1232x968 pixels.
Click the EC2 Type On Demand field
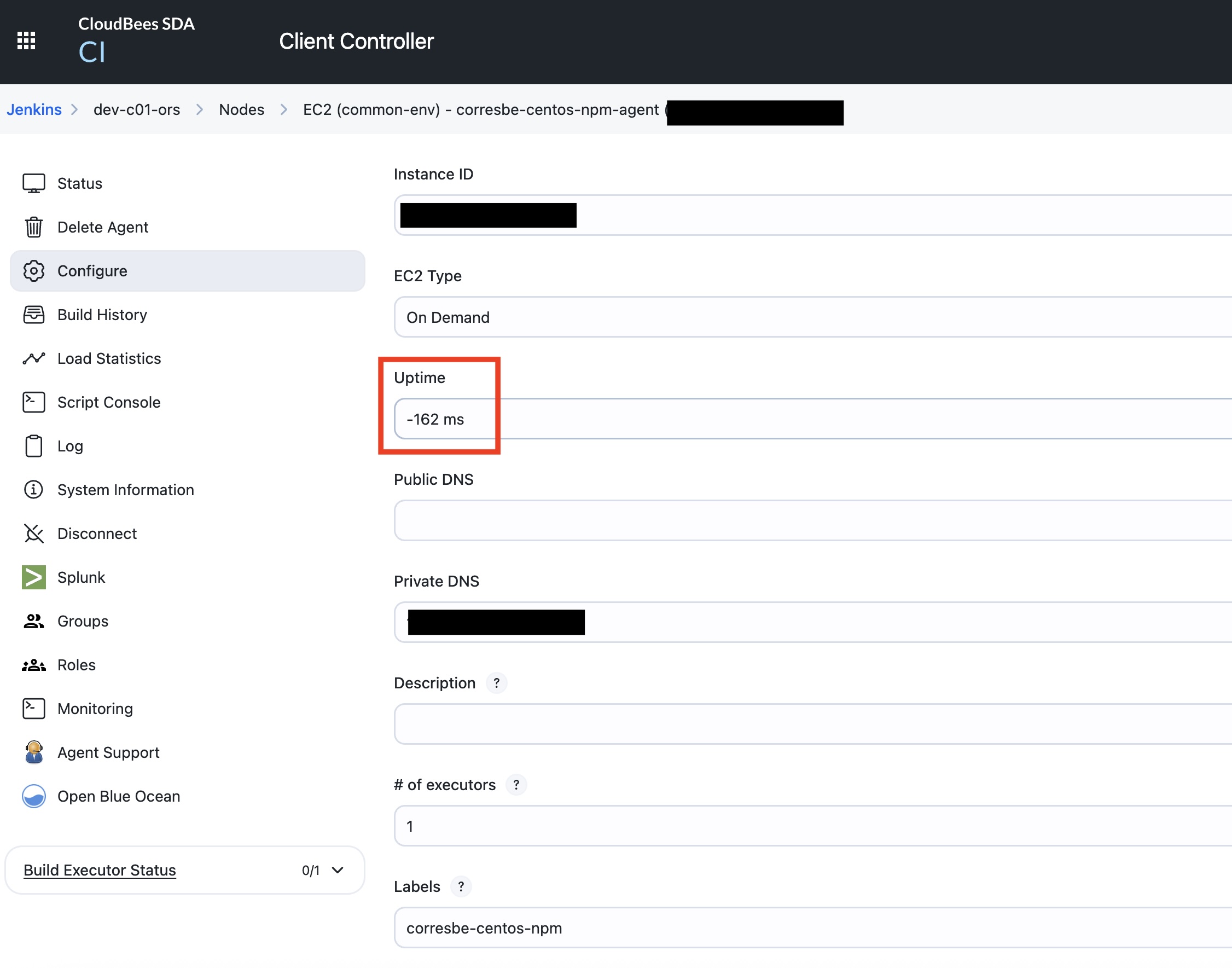(x=812, y=317)
